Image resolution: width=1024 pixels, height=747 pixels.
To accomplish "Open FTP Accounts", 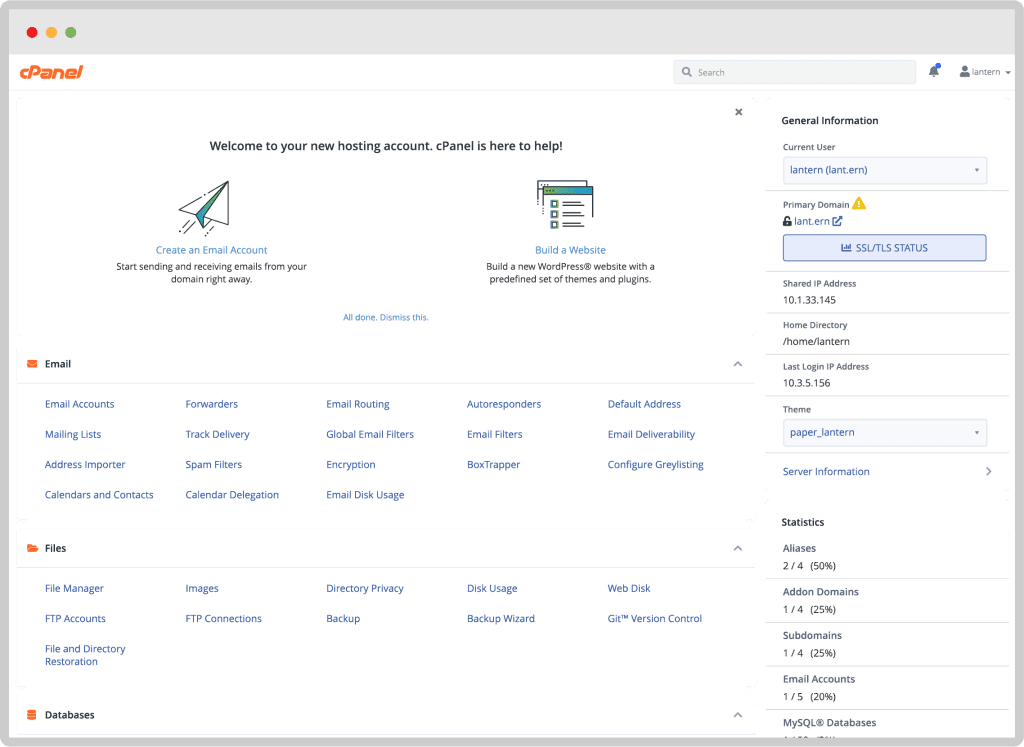I will 75,618.
